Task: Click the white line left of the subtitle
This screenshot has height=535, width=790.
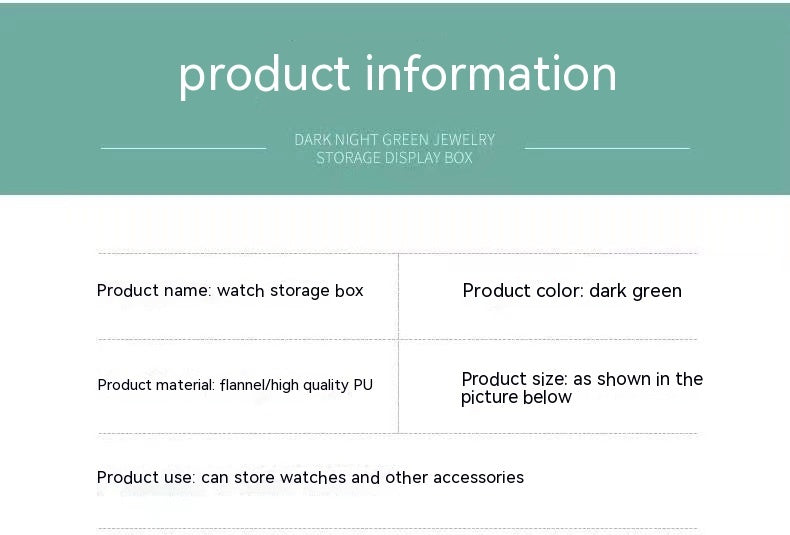Action: 183,148
